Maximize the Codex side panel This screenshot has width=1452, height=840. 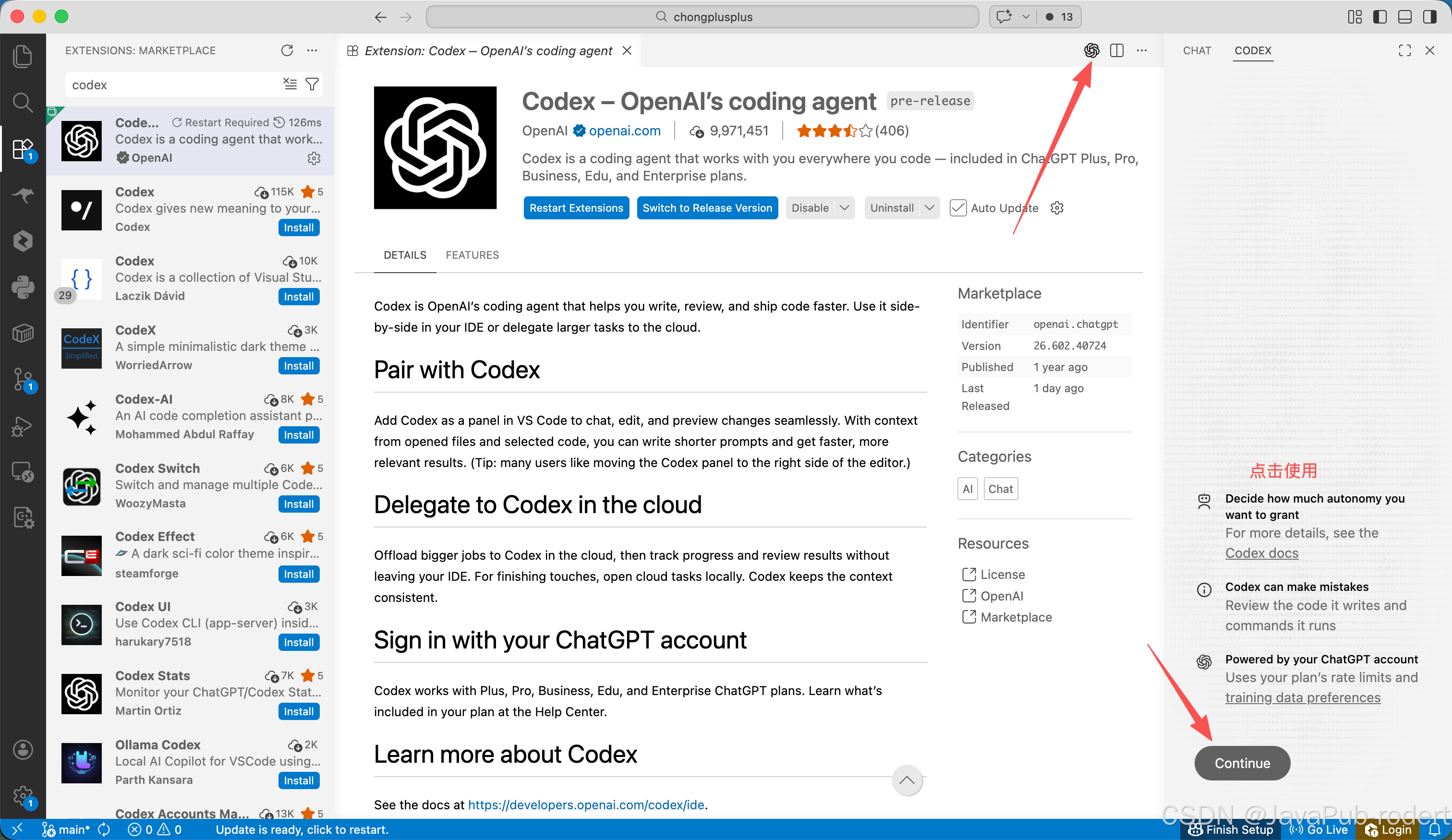pyautogui.click(x=1405, y=50)
